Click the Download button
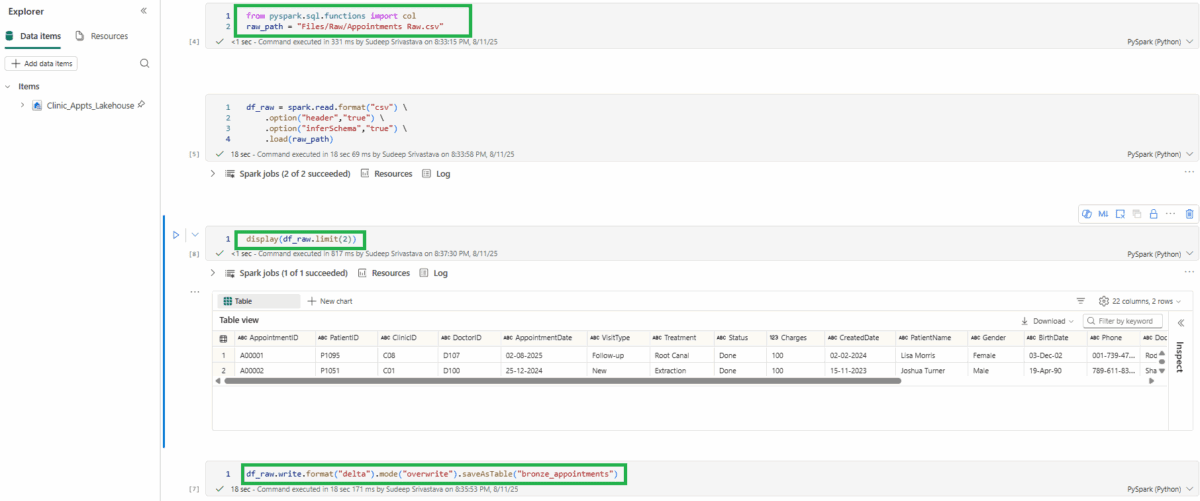This screenshot has width=1200, height=501. pos(1047,321)
